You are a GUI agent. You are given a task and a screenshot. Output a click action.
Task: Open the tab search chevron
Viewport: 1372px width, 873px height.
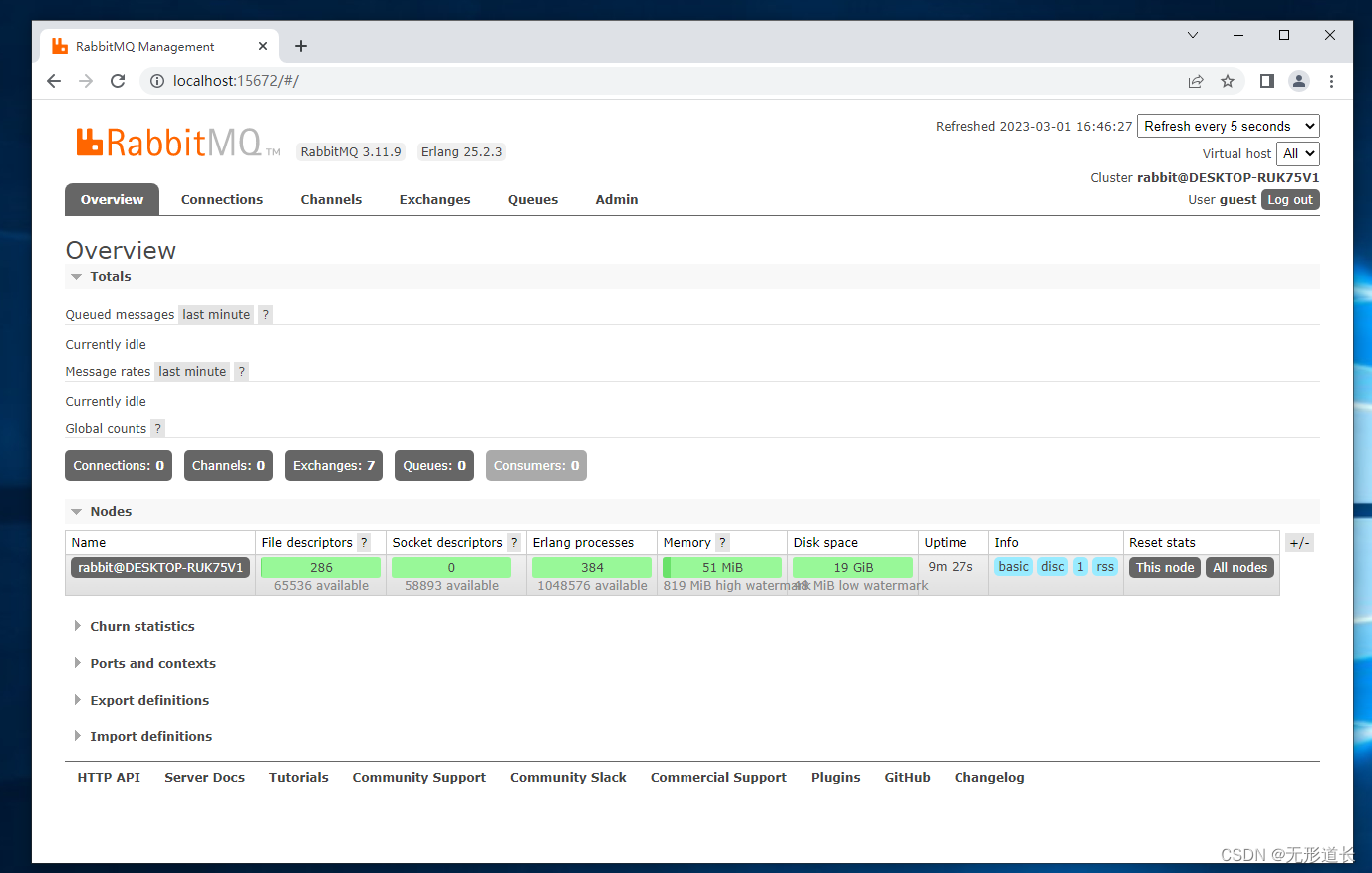pos(1193,35)
